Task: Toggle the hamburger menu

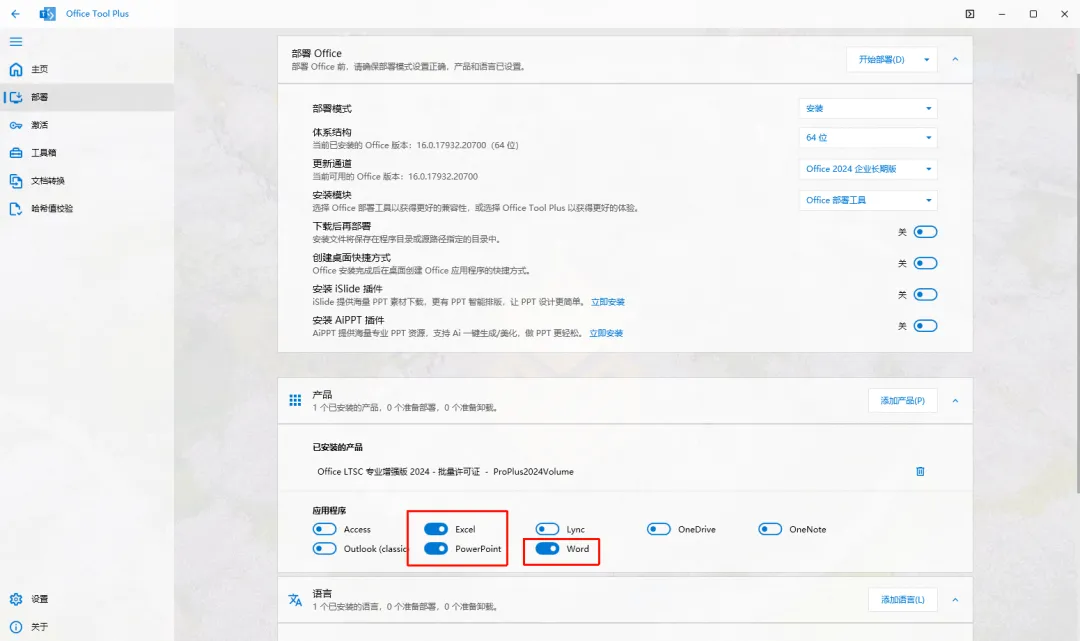Action: tap(16, 42)
